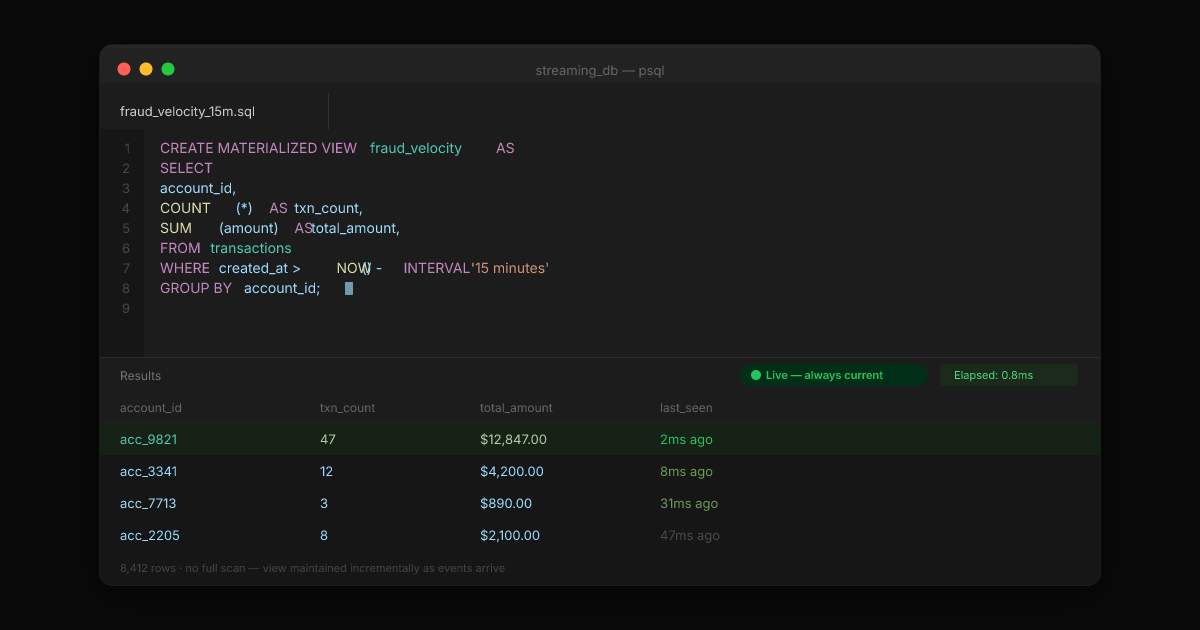Click the '47ms ago' last seen value
The image size is (1200, 630).
pyautogui.click(x=690, y=535)
